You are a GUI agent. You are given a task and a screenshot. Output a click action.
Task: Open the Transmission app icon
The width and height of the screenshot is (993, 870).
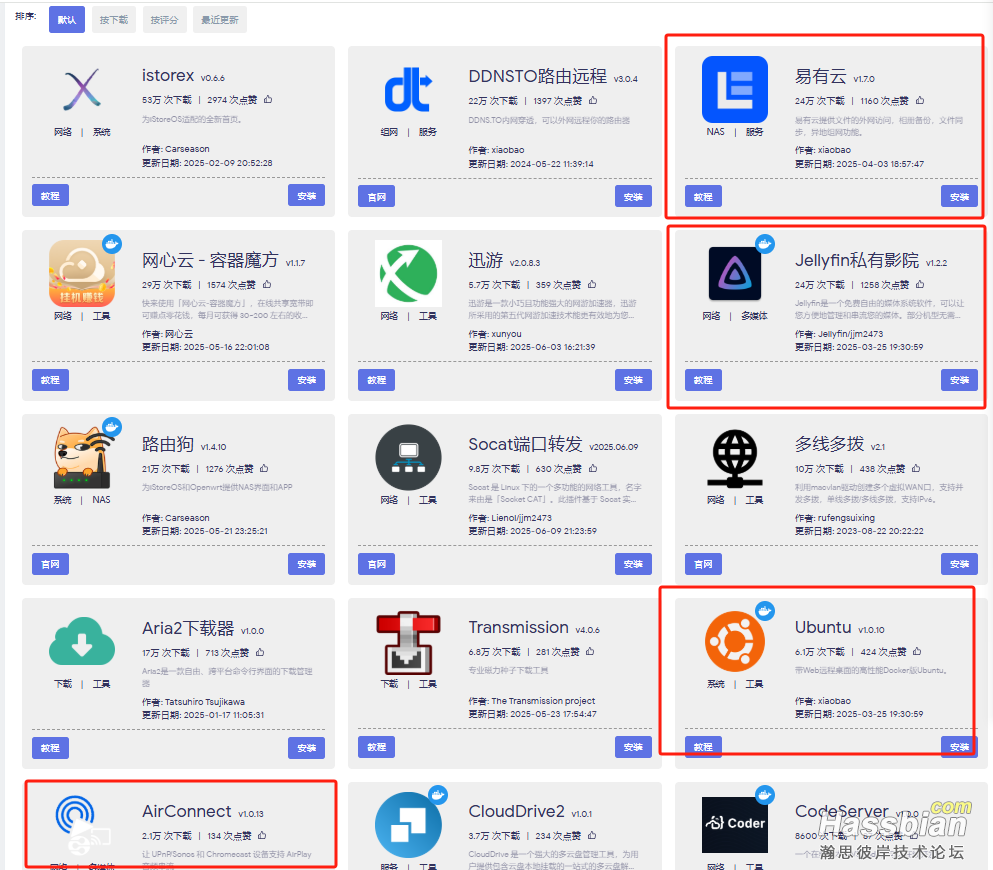pyautogui.click(x=408, y=643)
